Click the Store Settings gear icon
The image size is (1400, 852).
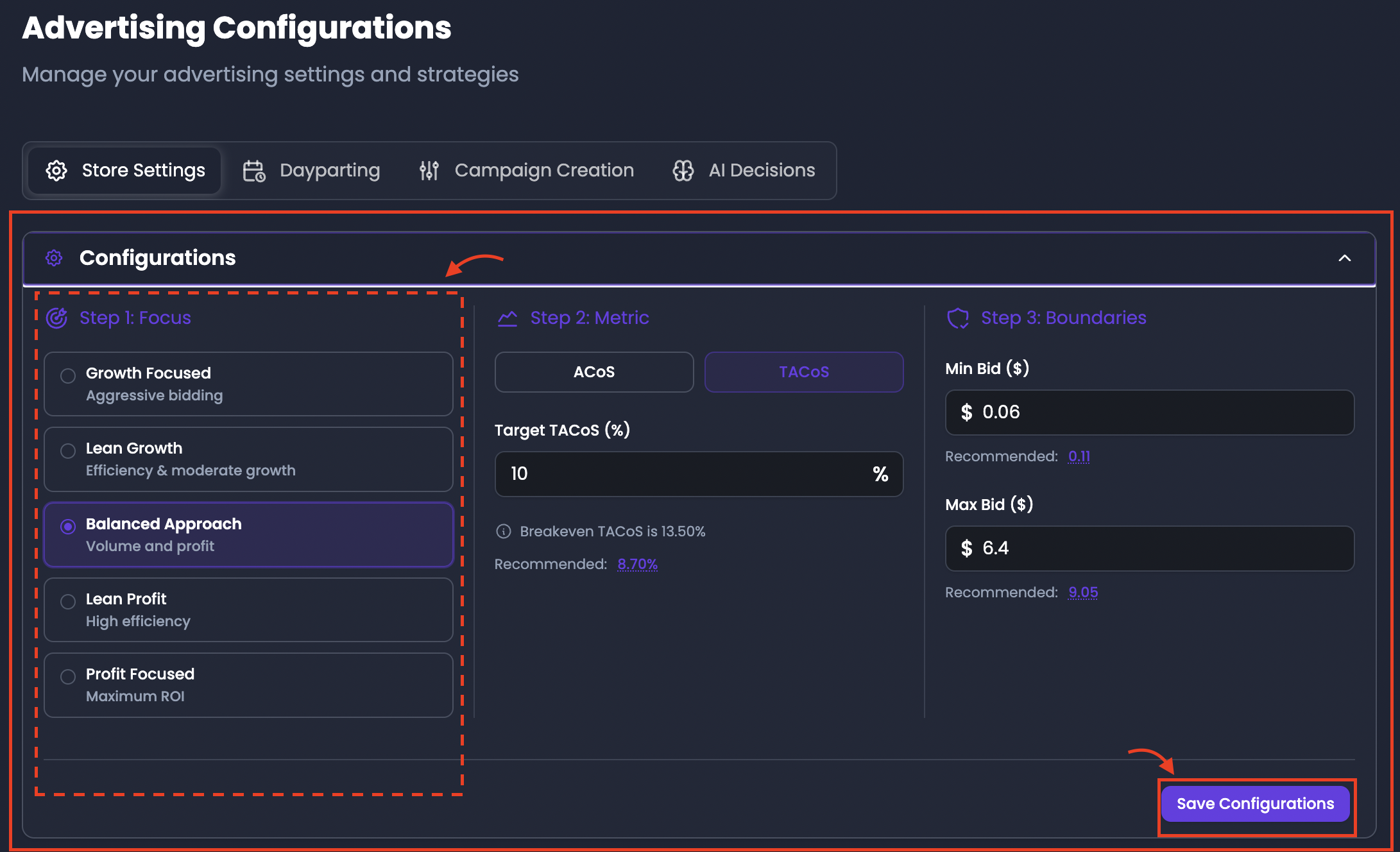coord(56,171)
